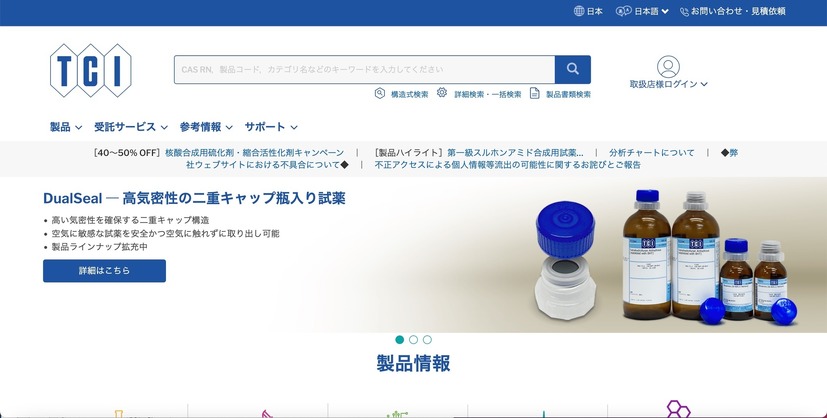Click the structure search (構造式検索) icon

[380, 93]
